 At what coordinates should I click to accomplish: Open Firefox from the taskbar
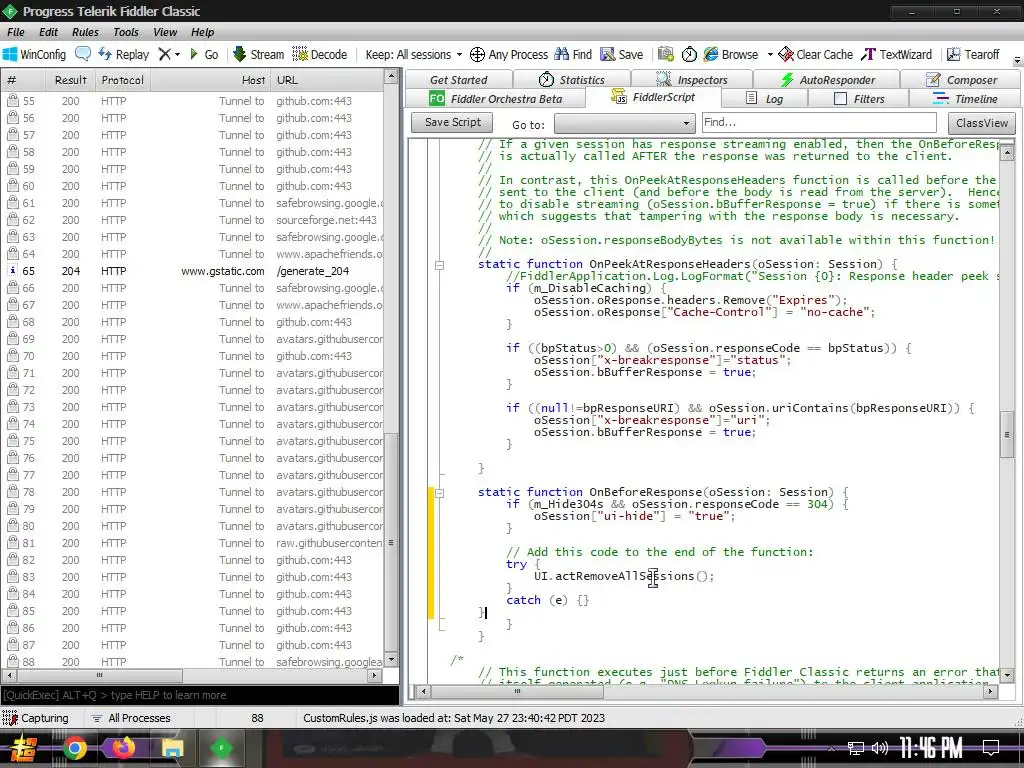coord(123,747)
